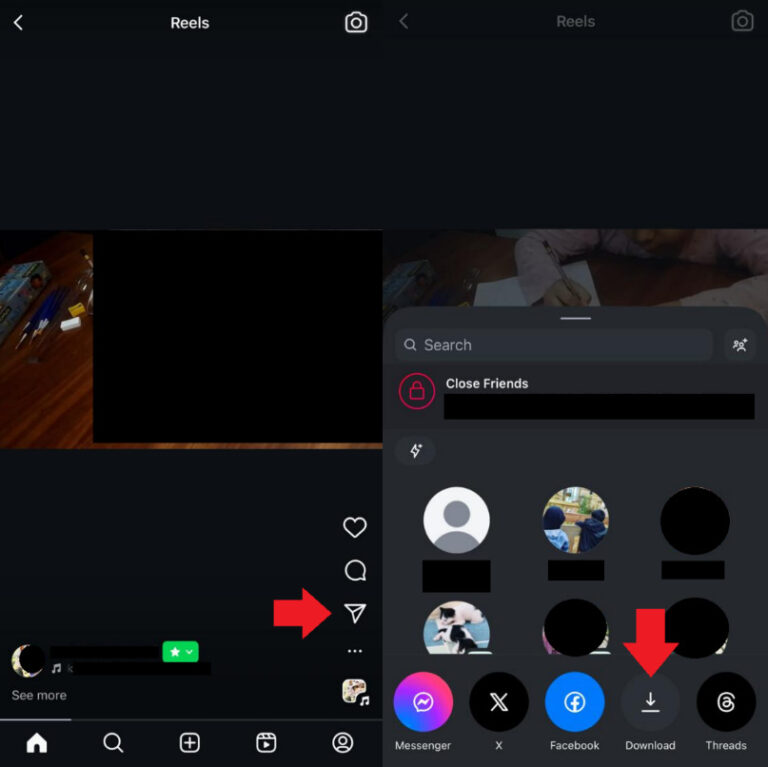This screenshot has height=767, width=768.
Task: Tap the share sheet drag handle
Action: tap(576, 318)
